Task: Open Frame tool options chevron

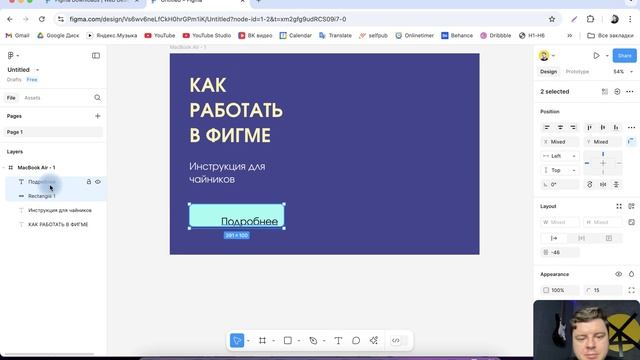Action: tap(273, 340)
